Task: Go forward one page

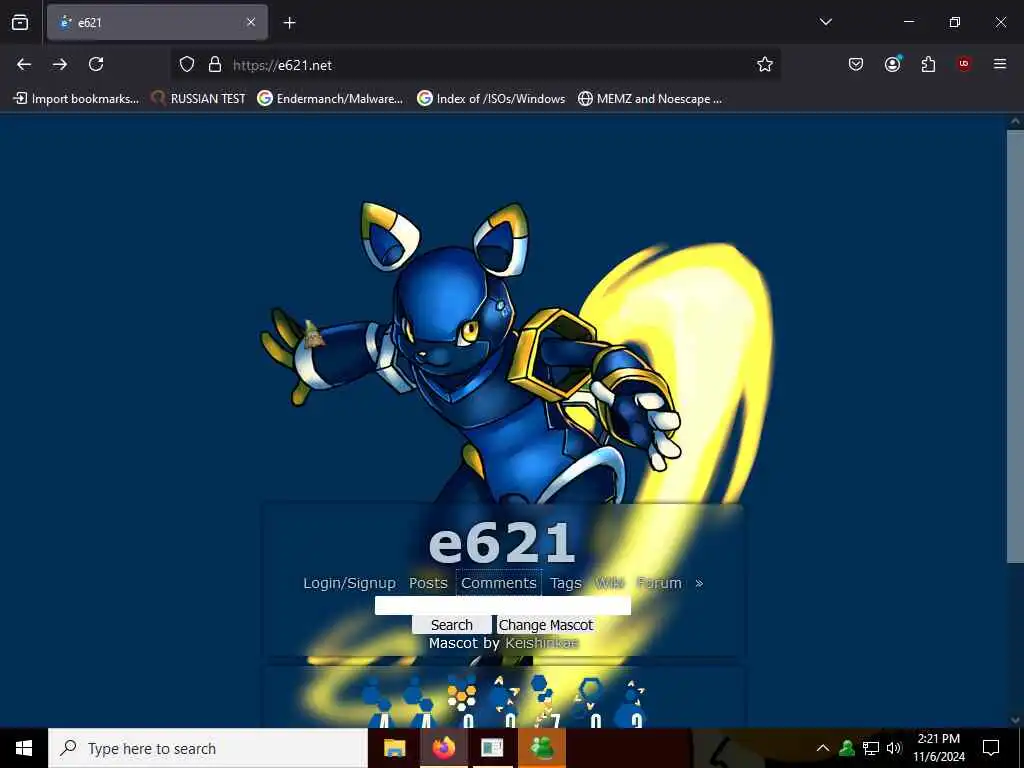Action: coord(60,64)
